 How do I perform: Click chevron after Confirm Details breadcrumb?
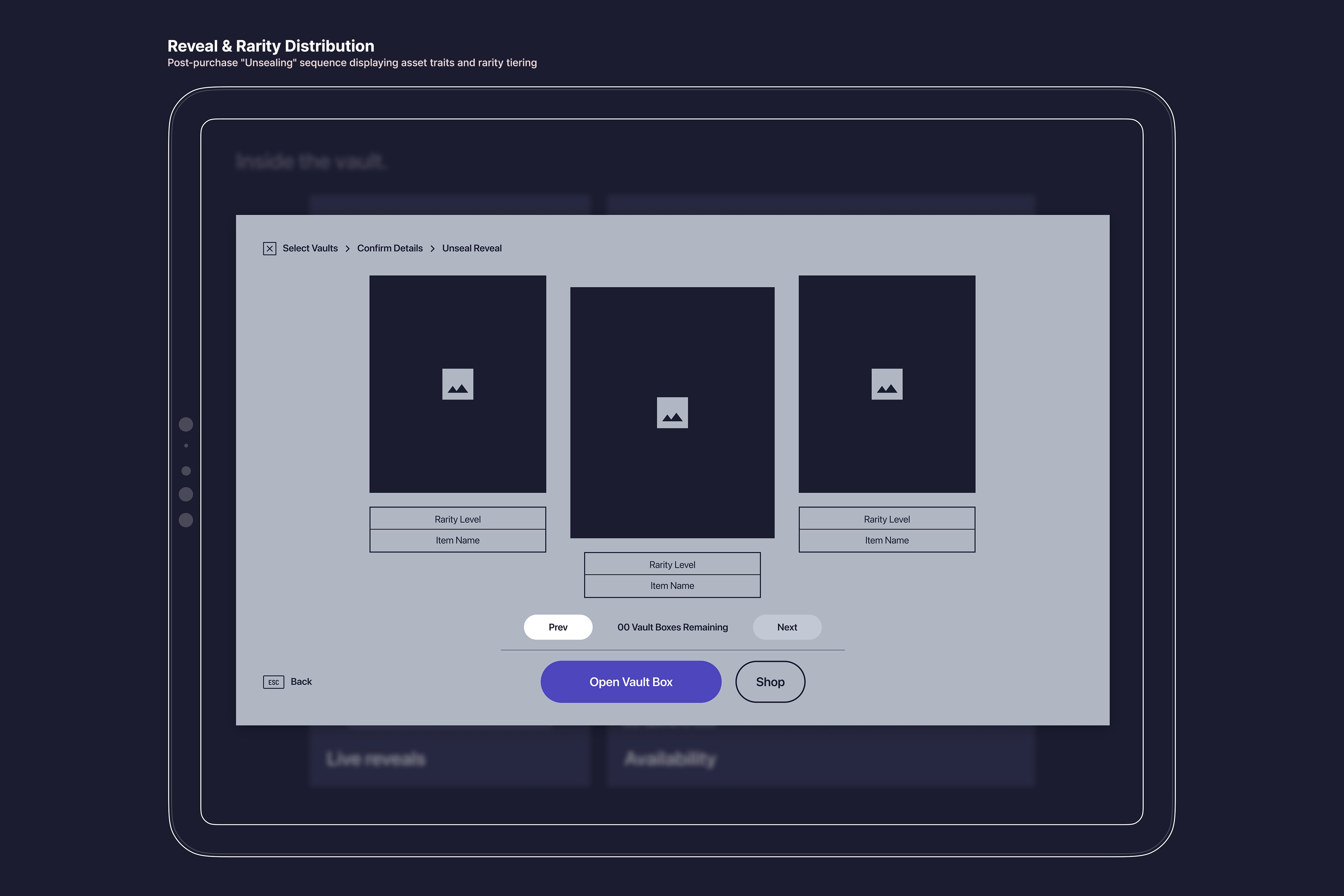point(432,248)
